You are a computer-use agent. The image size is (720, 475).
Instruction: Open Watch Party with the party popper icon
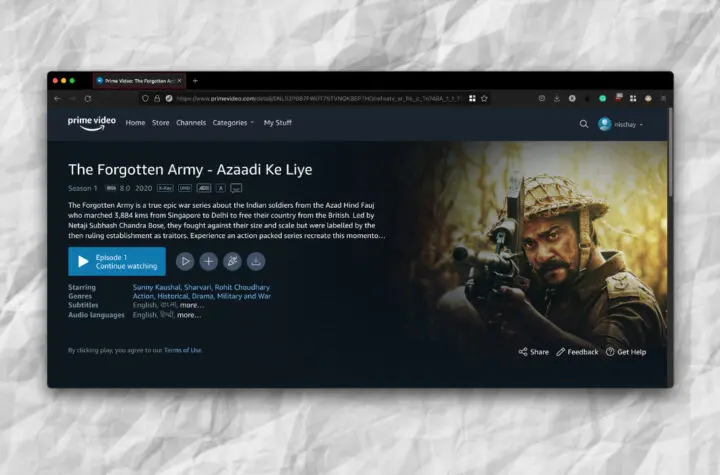coord(232,261)
